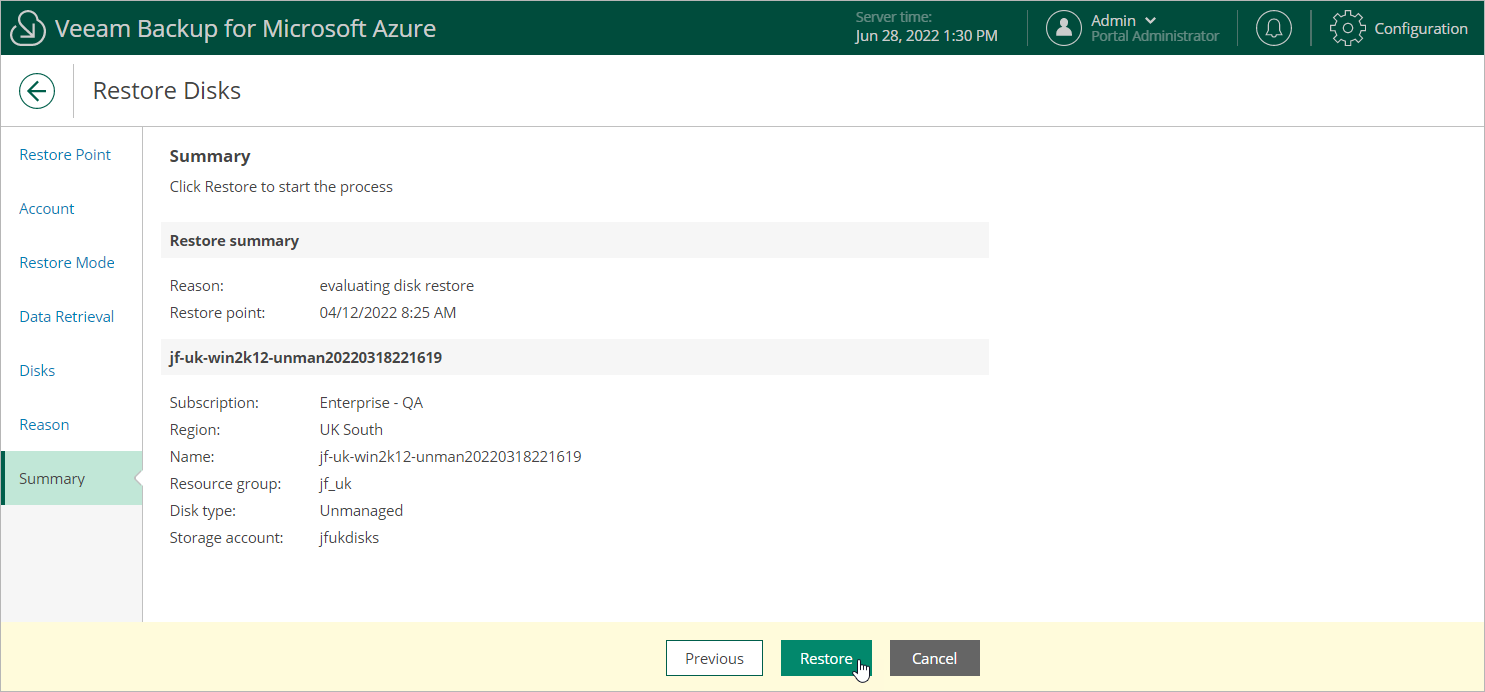Go to the Account step
This screenshot has height=692, width=1485.
[47, 209]
